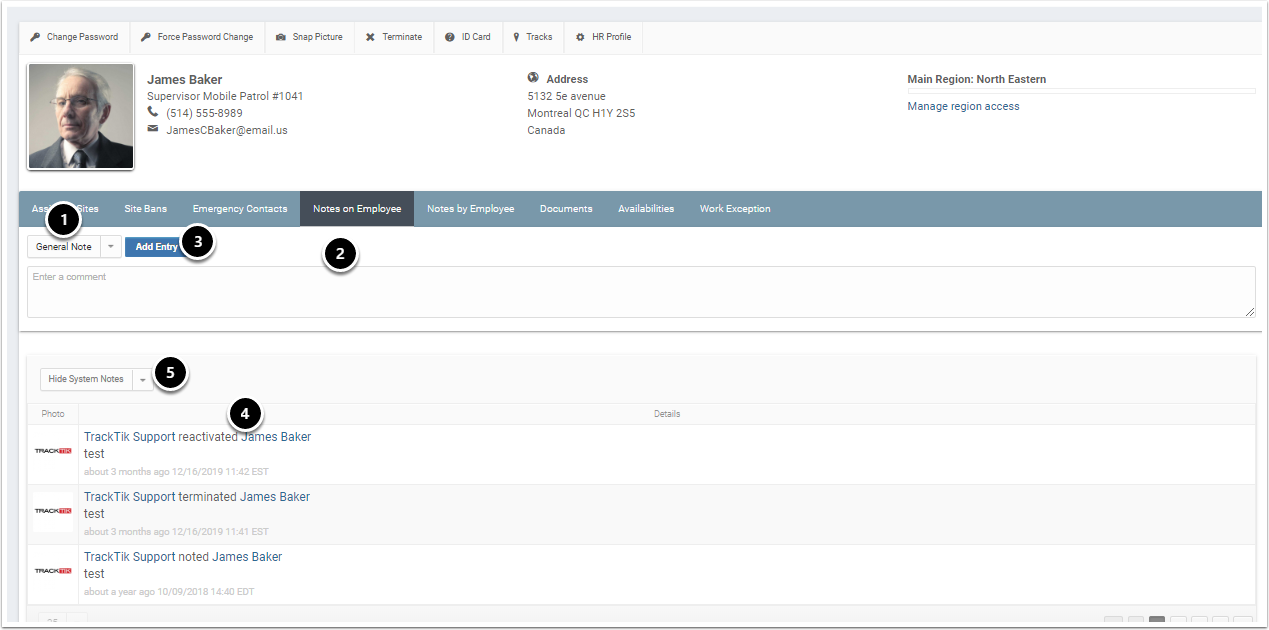Open the terminated James Baker note link
The height and width of the screenshot is (630, 1269).
pyautogui.click(x=197, y=497)
